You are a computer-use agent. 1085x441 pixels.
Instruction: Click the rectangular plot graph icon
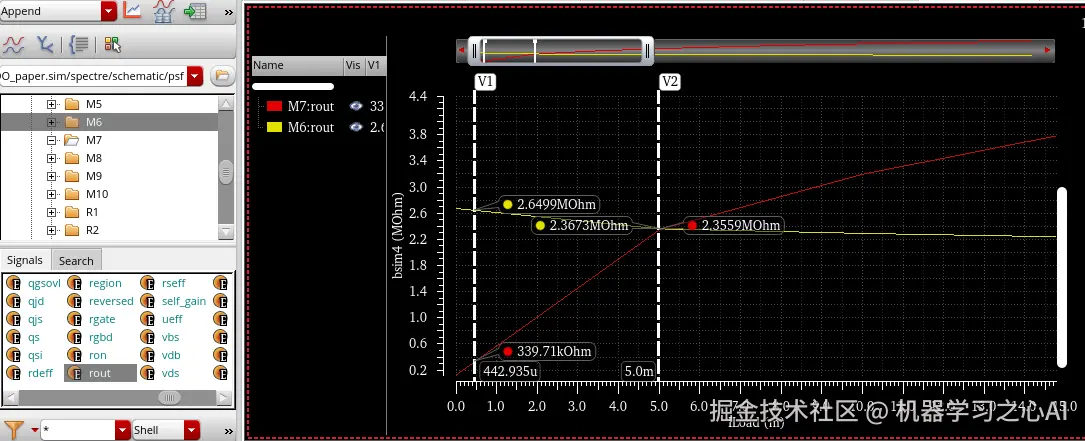[132, 10]
